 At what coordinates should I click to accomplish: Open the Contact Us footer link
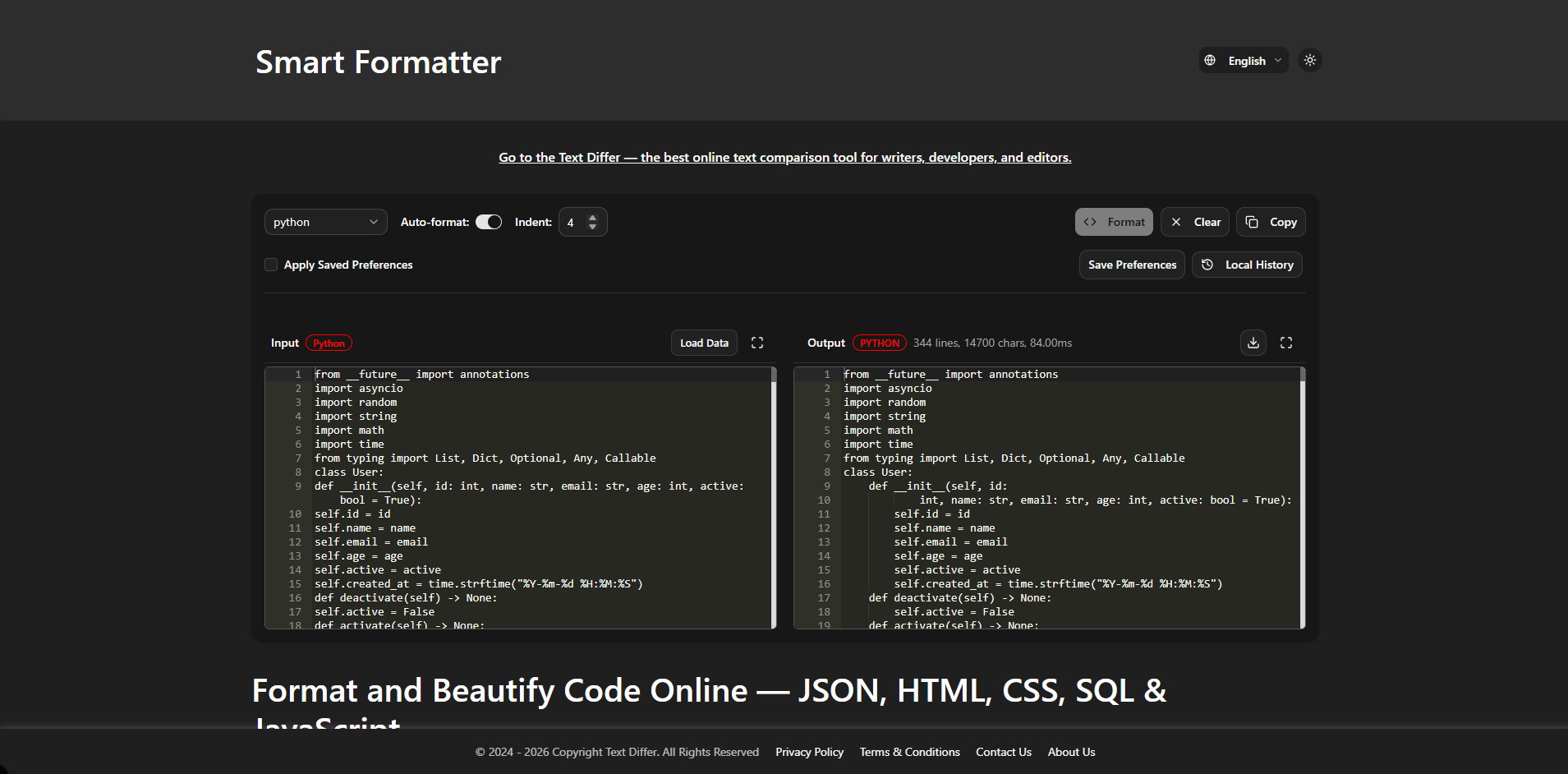coord(1003,752)
